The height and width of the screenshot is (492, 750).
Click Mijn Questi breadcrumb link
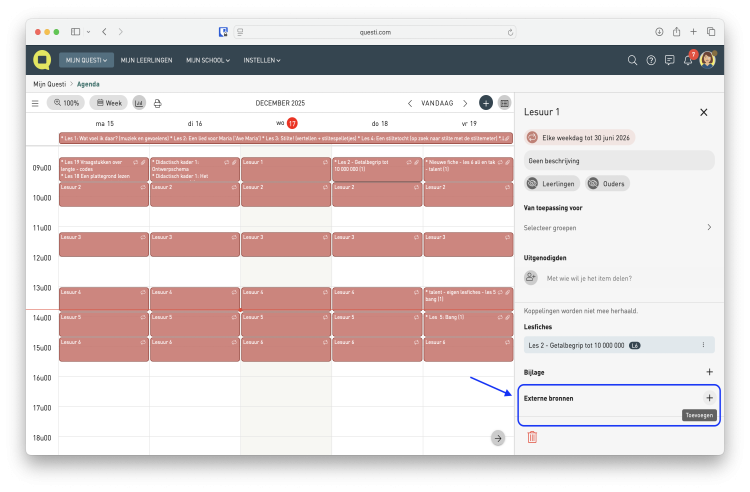click(50, 84)
